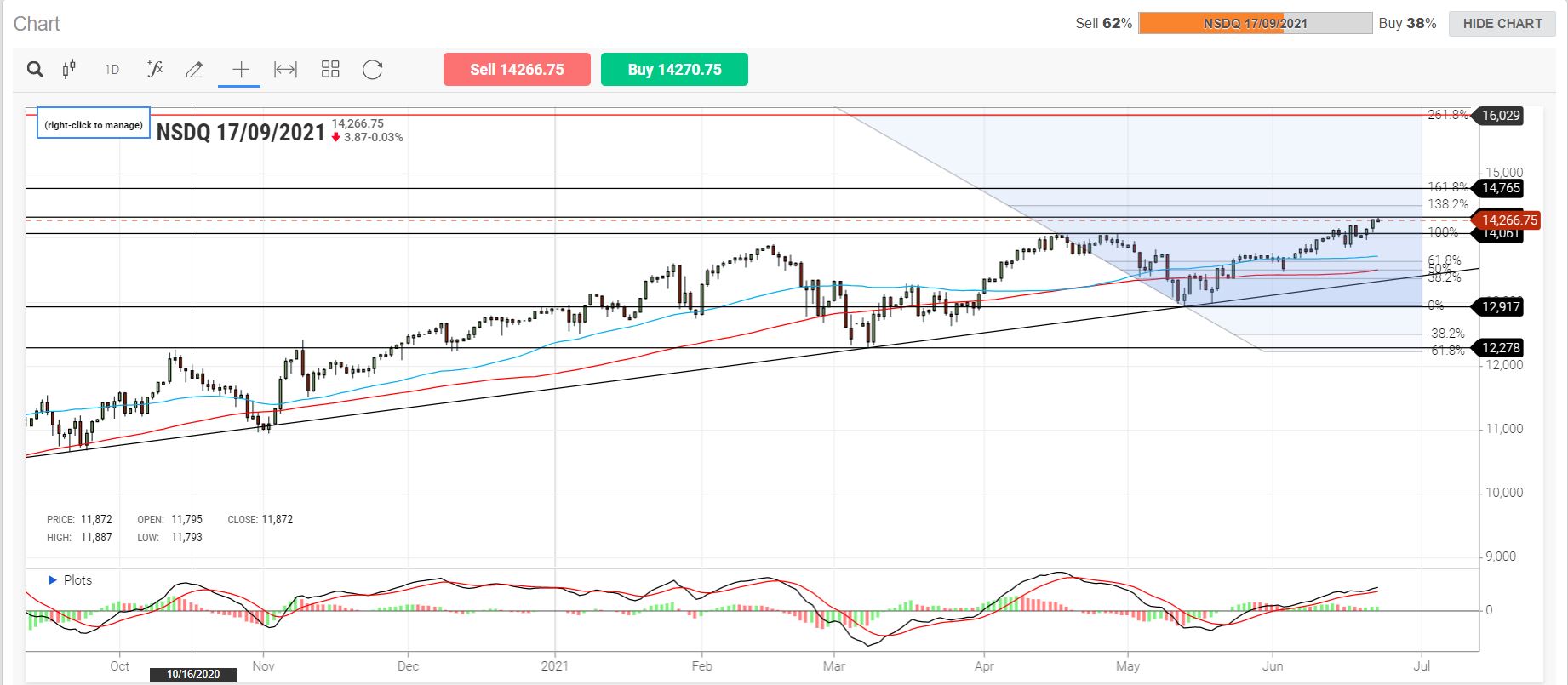The height and width of the screenshot is (685, 1568).
Task: Click the HIDE CHART button
Action: [x=1502, y=24]
